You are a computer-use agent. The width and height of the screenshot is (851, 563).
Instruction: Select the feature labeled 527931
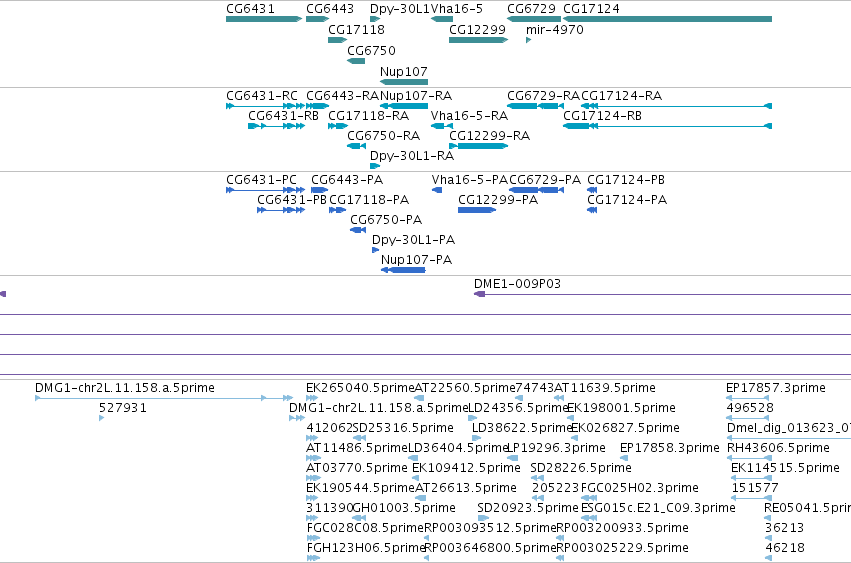tap(123, 408)
